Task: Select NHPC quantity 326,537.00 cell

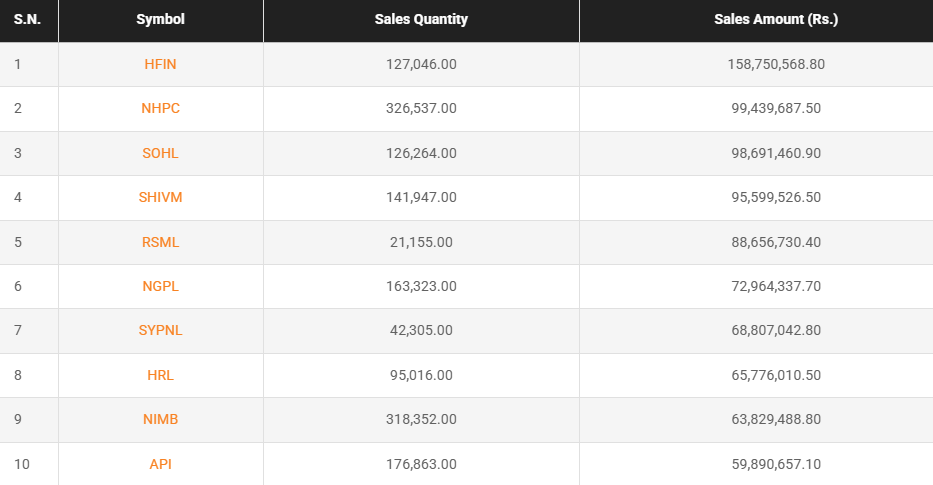Action: [421, 108]
